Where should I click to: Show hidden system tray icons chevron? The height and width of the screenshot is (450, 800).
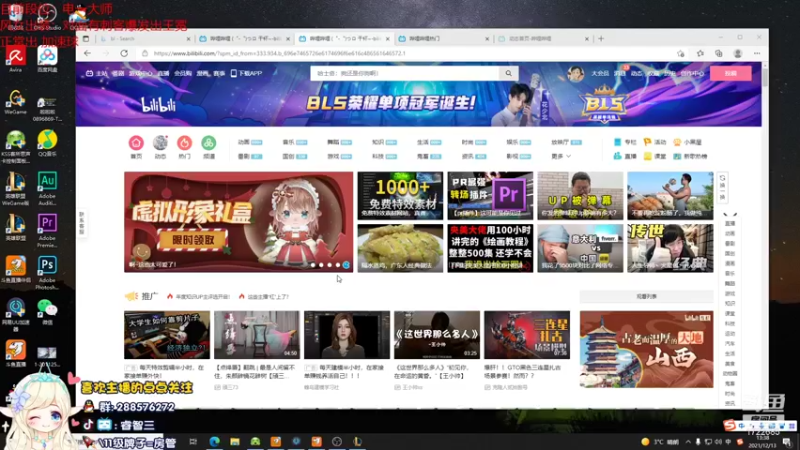click(688, 442)
